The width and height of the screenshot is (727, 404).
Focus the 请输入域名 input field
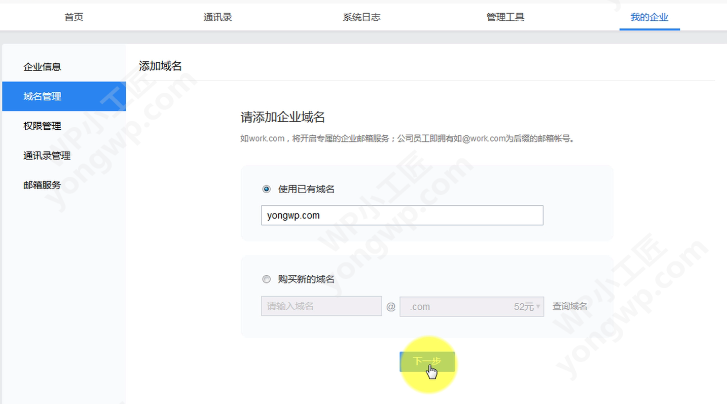point(320,306)
